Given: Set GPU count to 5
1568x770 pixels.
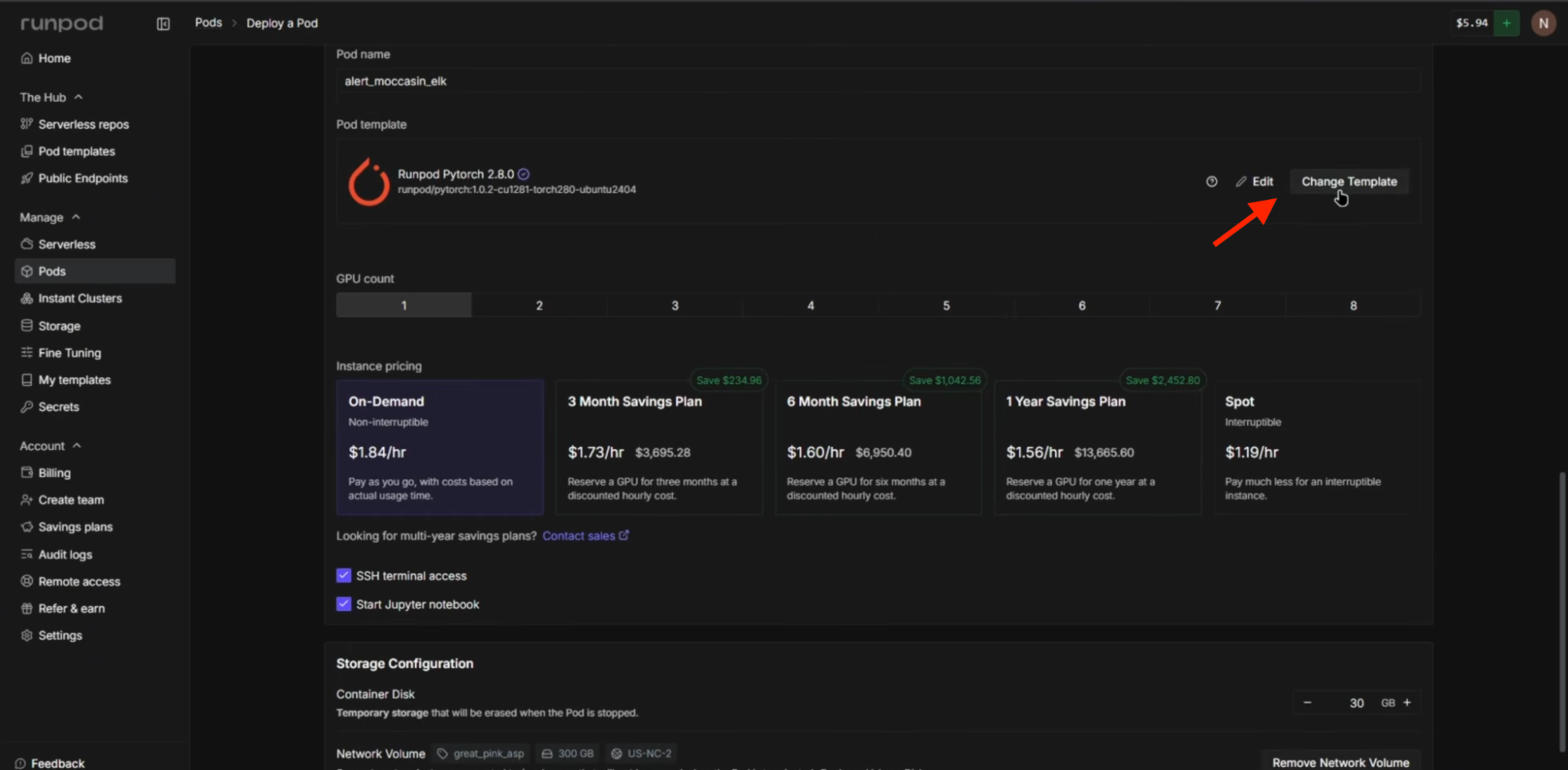Looking at the screenshot, I should pyautogui.click(x=946, y=305).
